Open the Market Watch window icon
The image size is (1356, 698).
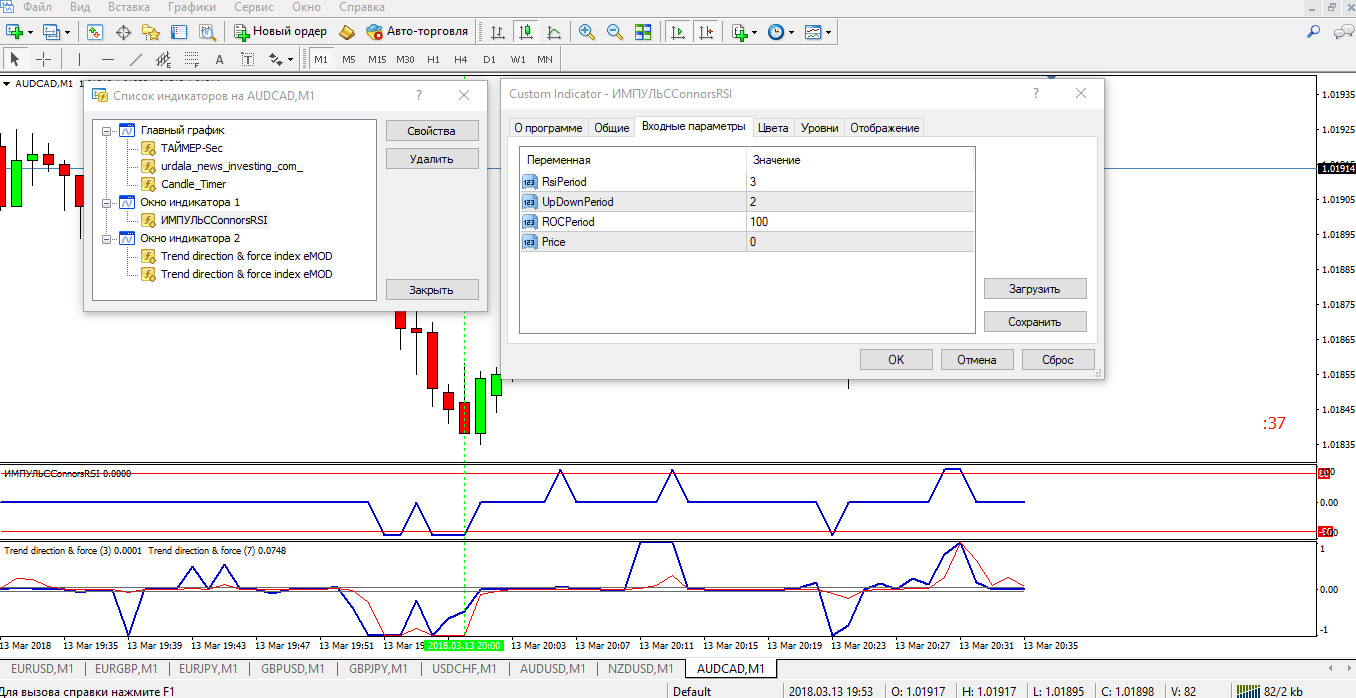tap(95, 32)
